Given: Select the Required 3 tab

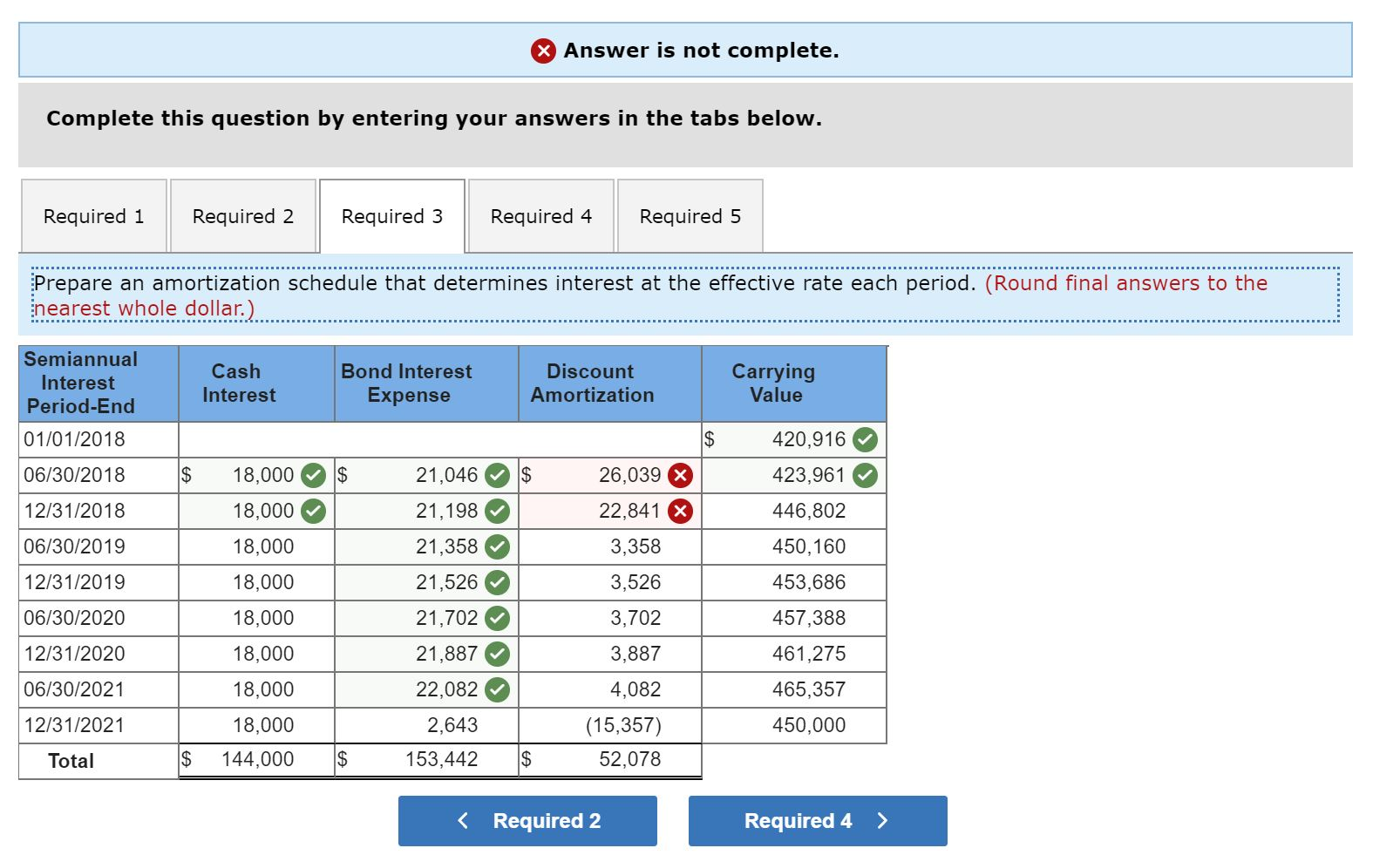Looking at the screenshot, I should click(392, 216).
